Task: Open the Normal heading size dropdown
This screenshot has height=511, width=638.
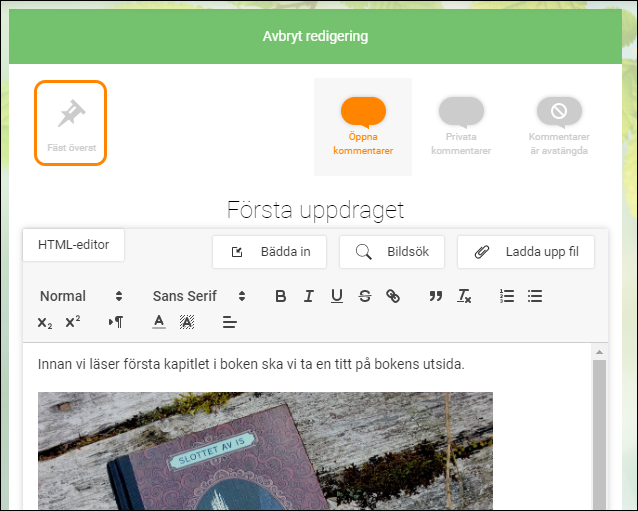Action: [81, 296]
